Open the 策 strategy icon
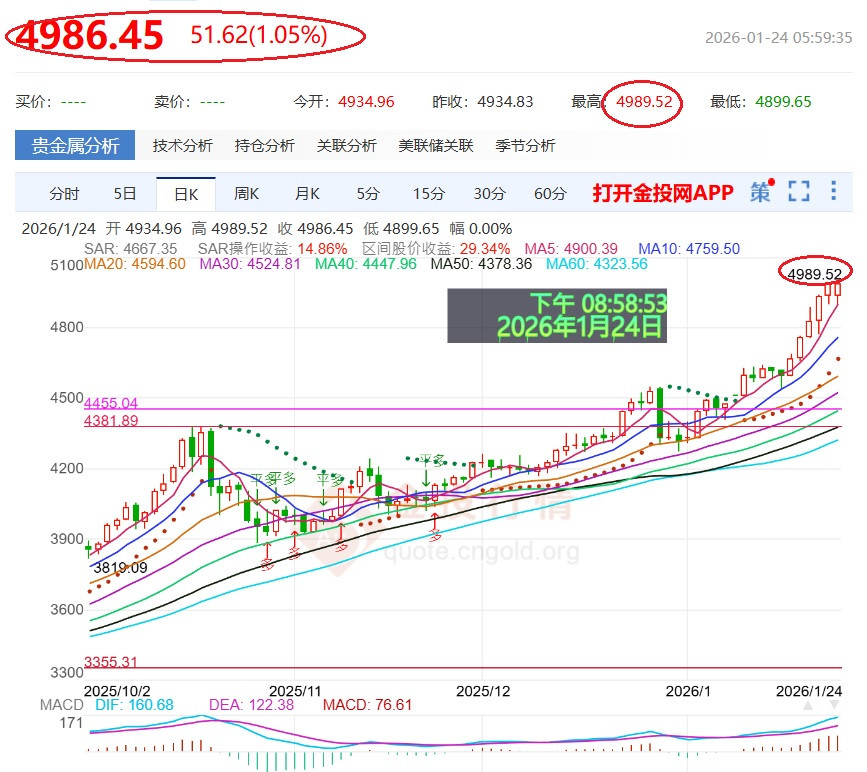This screenshot has width=867, height=772. pyautogui.click(x=762, y=190)
